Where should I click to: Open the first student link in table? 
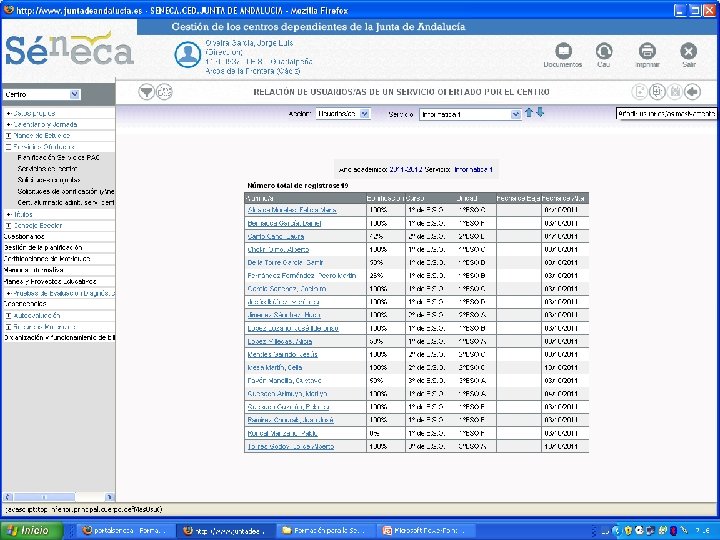click(292, 210)
